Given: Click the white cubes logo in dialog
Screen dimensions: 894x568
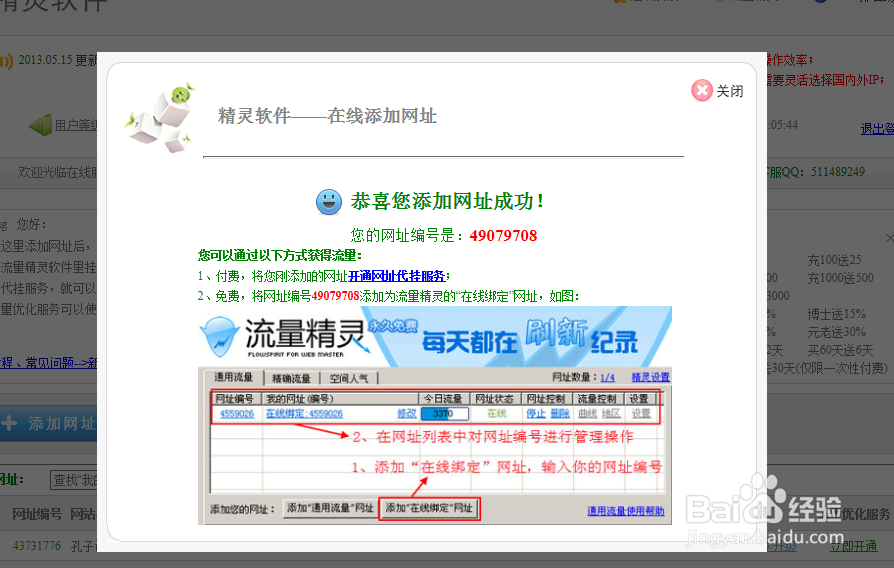Looking at the screenshot, I should [161, 118].
